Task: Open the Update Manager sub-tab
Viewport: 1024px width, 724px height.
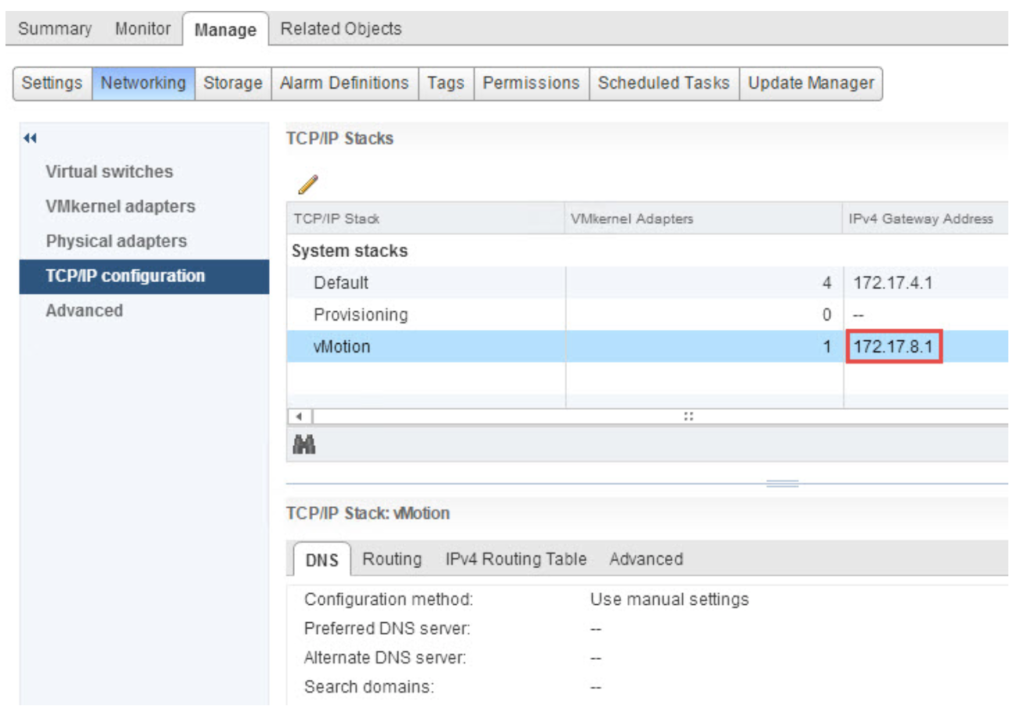Action: click(810, 83)
